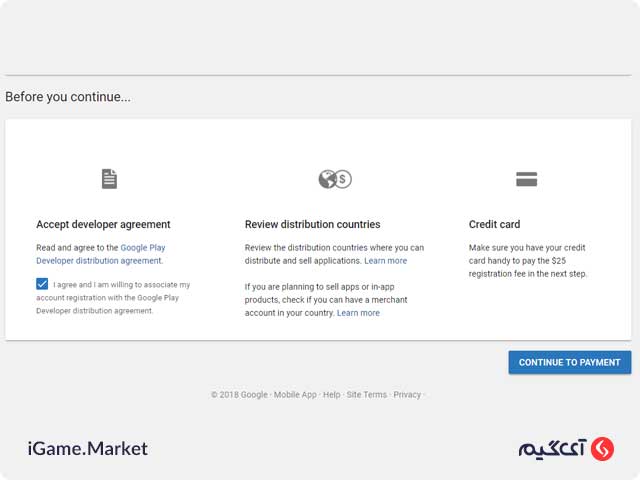Click the © 2018 Google footer text
This screenshot has width=640, height=480.
[239, 395]
